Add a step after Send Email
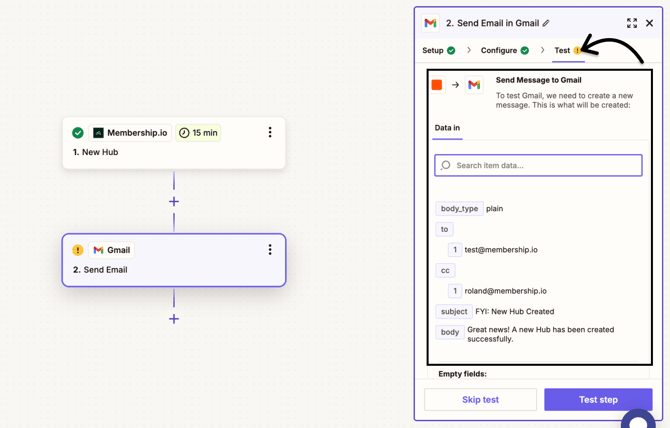 (x=174, y=319)
